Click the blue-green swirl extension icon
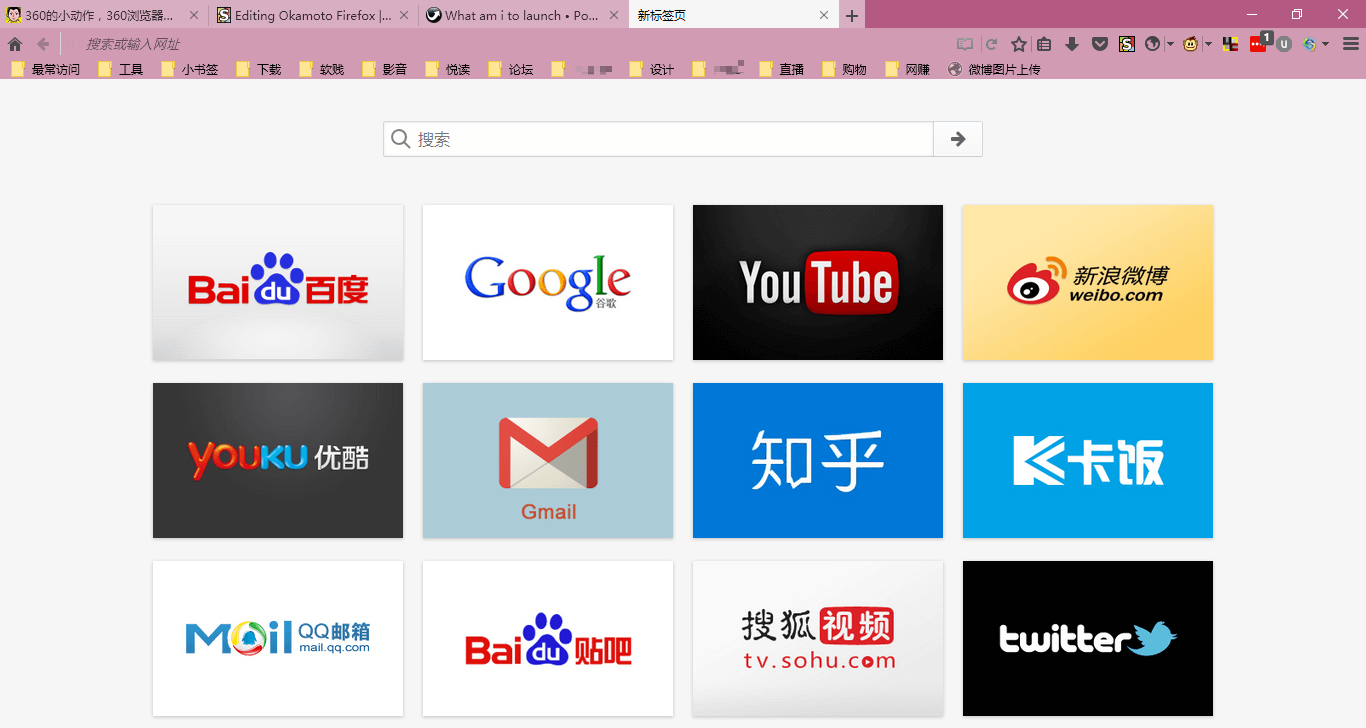The image size is (1366, 728). [1309, 44]
